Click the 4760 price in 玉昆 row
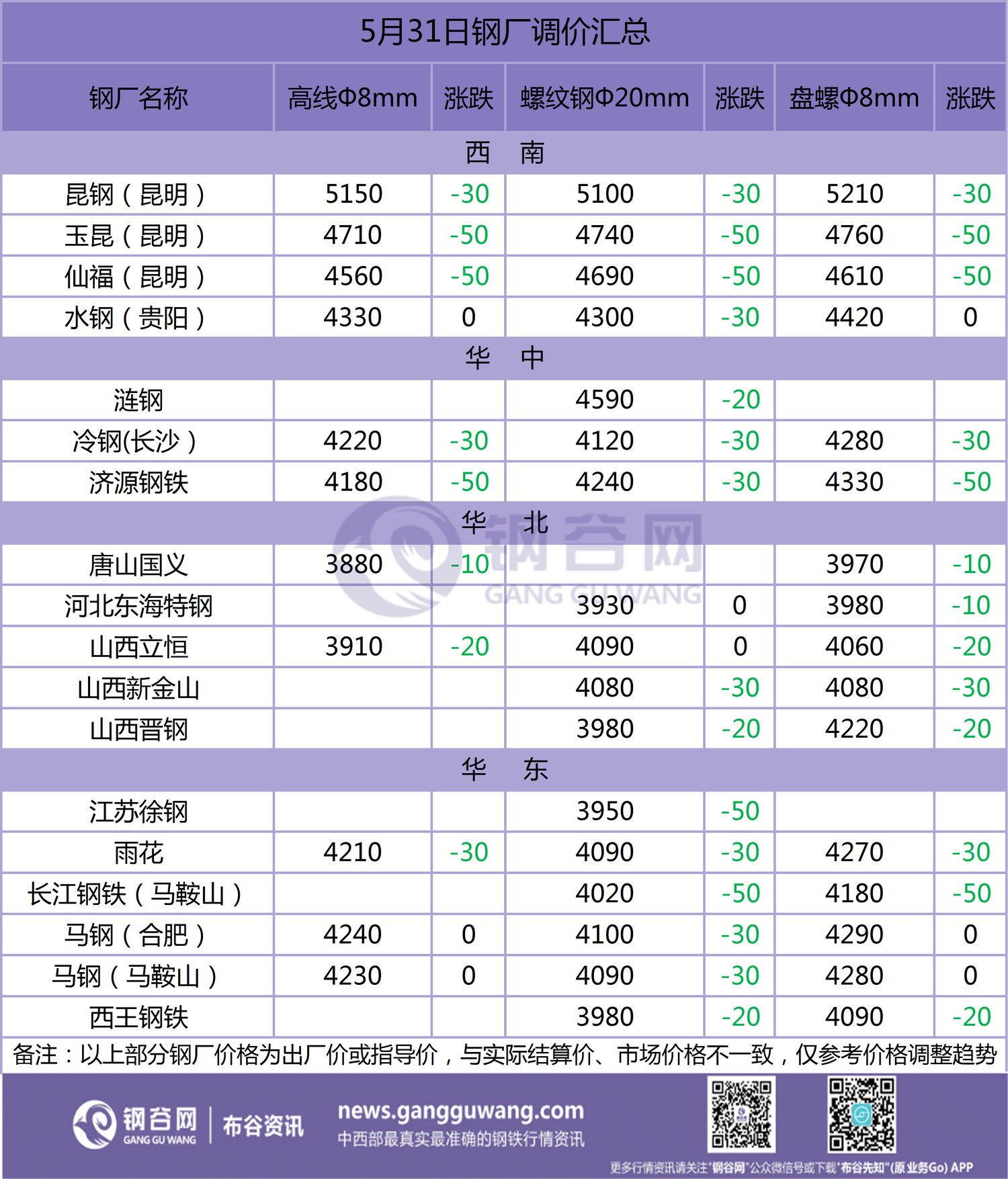This screenshot has width=1008, height=1179. tap(854, 235)
